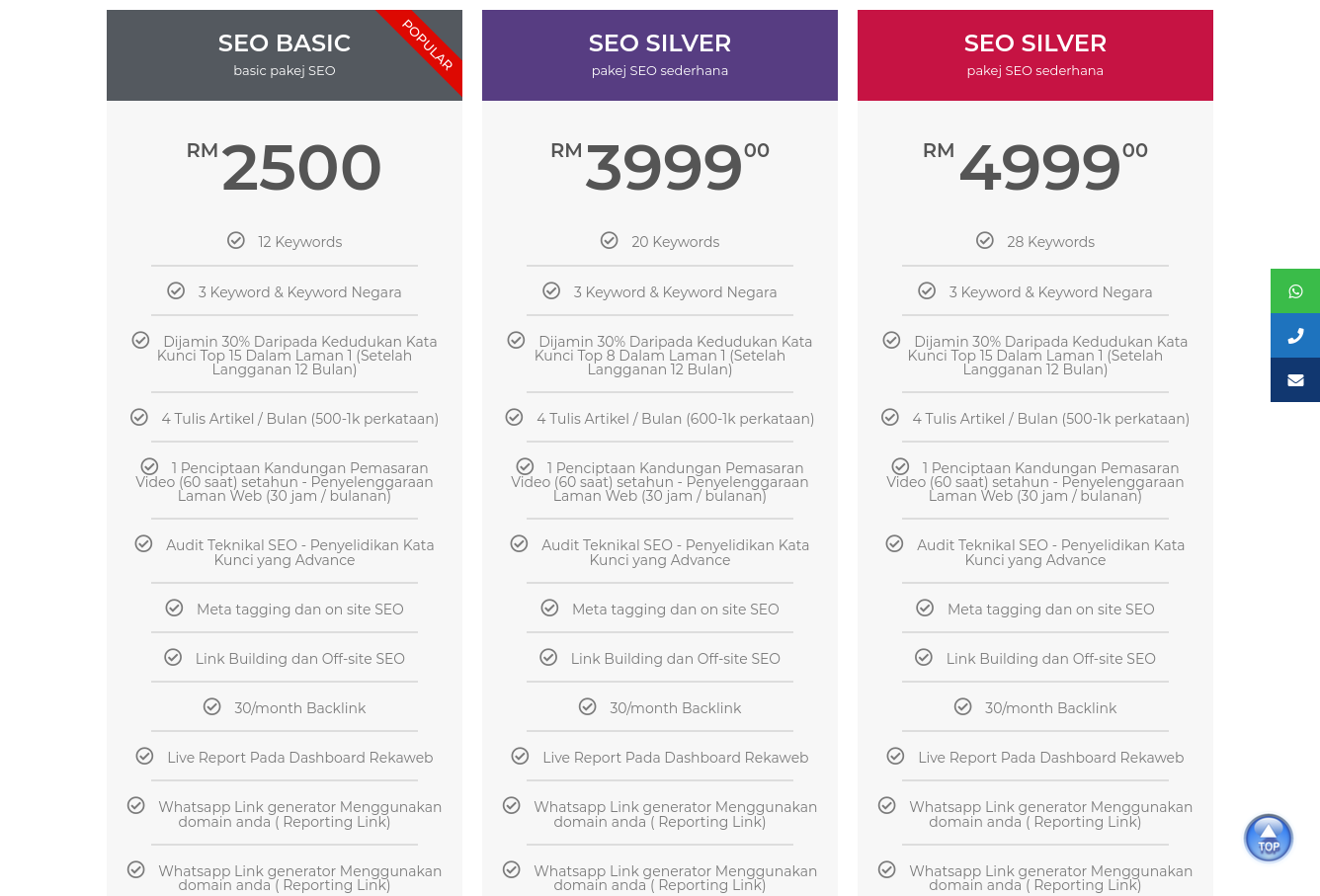Viewport: 1320px width, 896px height.
Task: Click the email envelope icon
Action: pos(1295,380)
